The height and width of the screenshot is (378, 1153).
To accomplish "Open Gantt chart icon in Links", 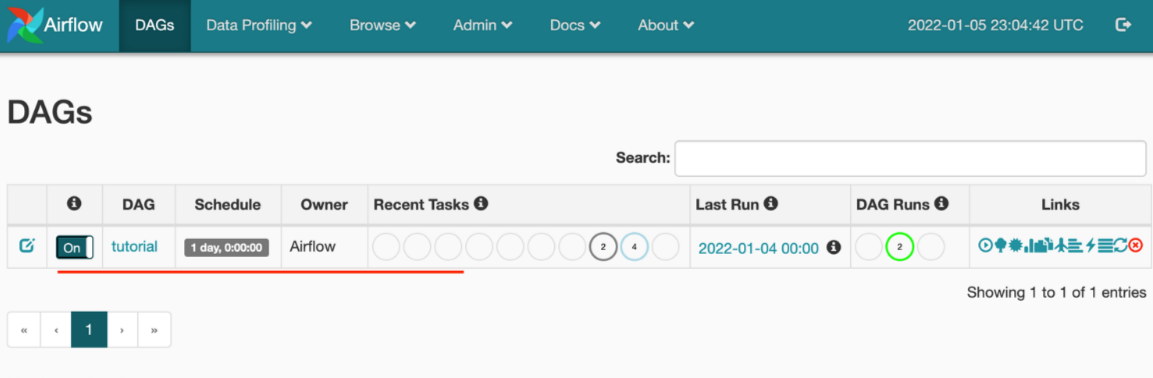I will (1076, 246).
